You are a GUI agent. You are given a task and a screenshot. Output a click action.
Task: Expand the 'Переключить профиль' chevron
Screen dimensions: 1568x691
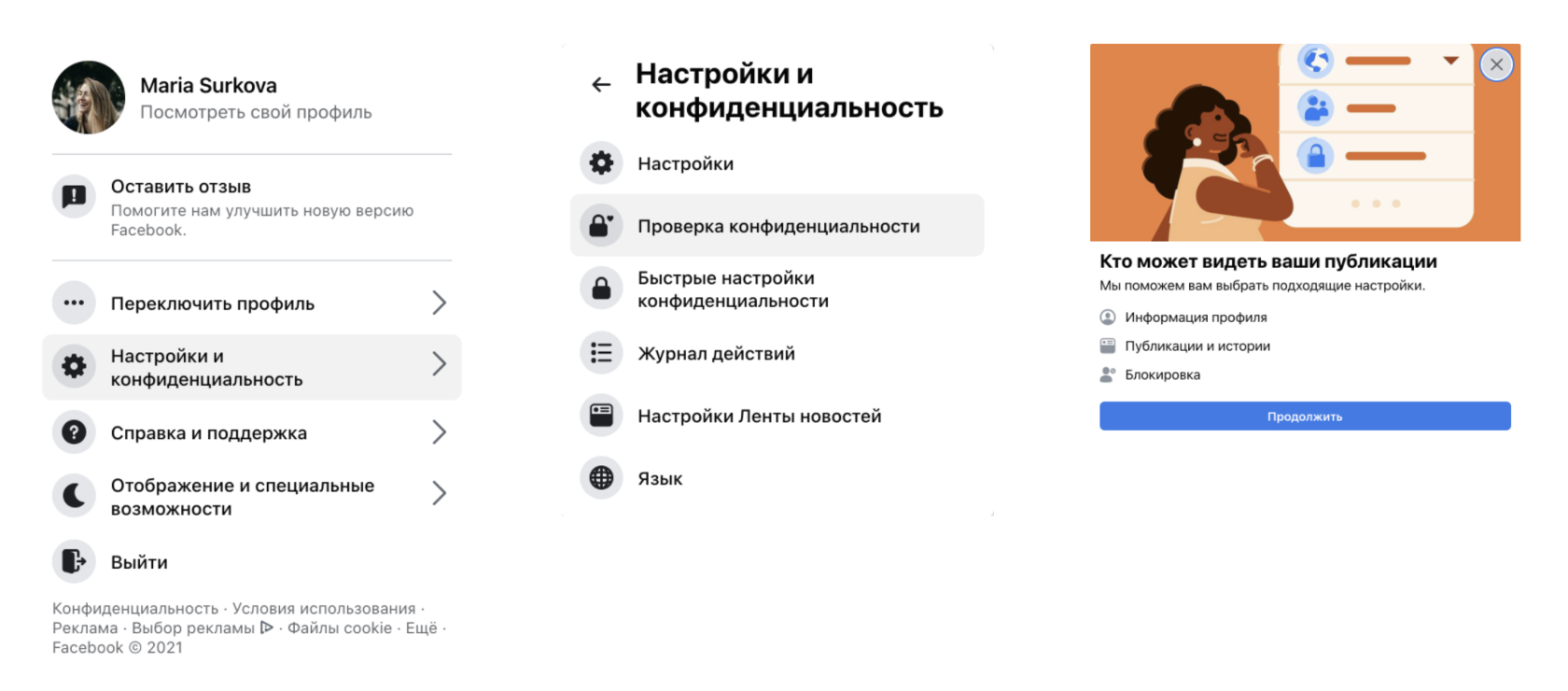440,303
